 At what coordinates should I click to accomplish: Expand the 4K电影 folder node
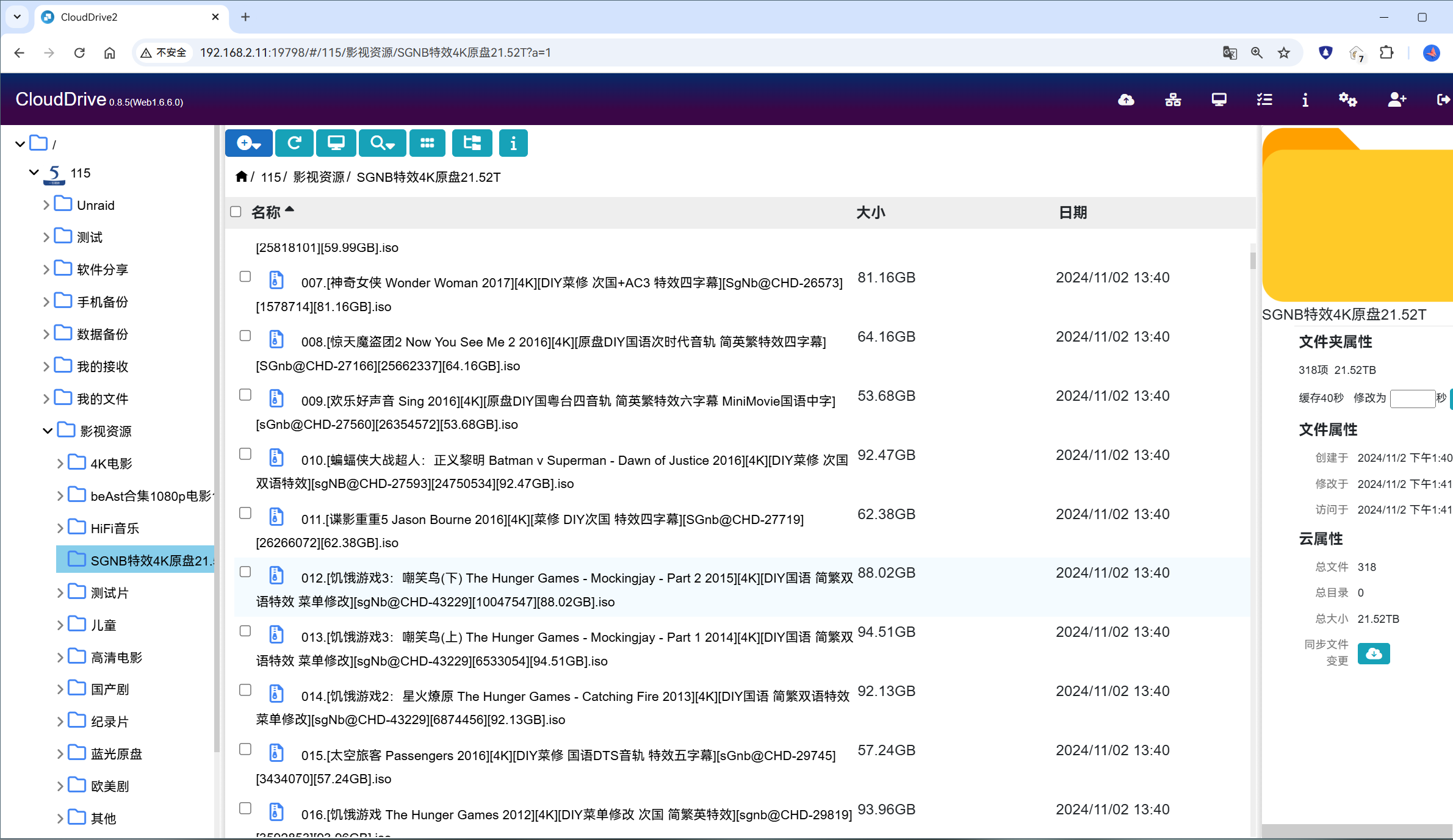point(60,464)
